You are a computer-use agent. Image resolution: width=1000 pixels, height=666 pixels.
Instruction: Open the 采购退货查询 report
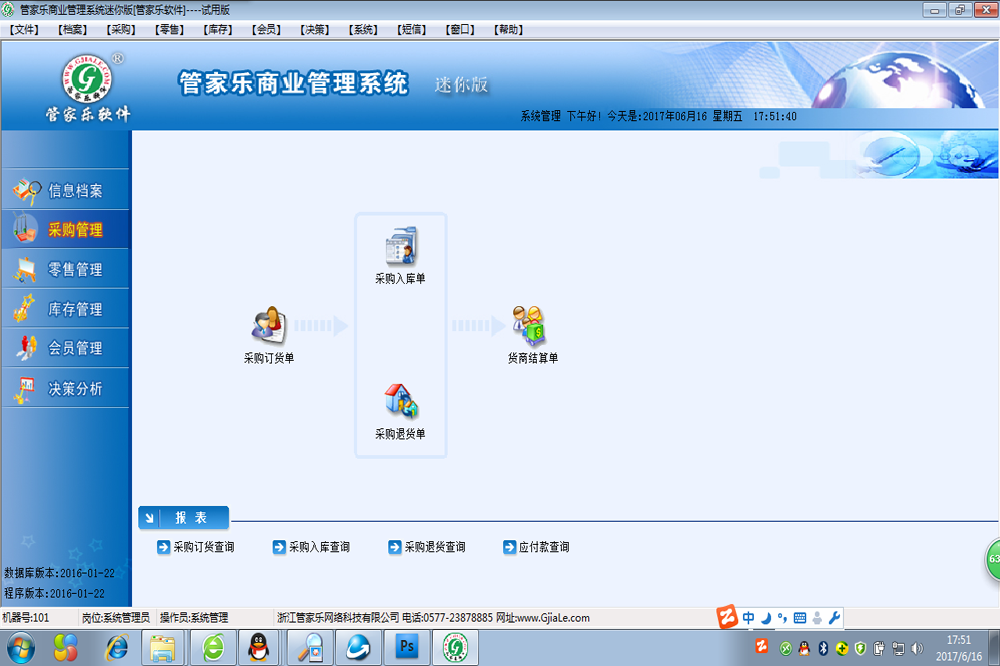(427, 547)
